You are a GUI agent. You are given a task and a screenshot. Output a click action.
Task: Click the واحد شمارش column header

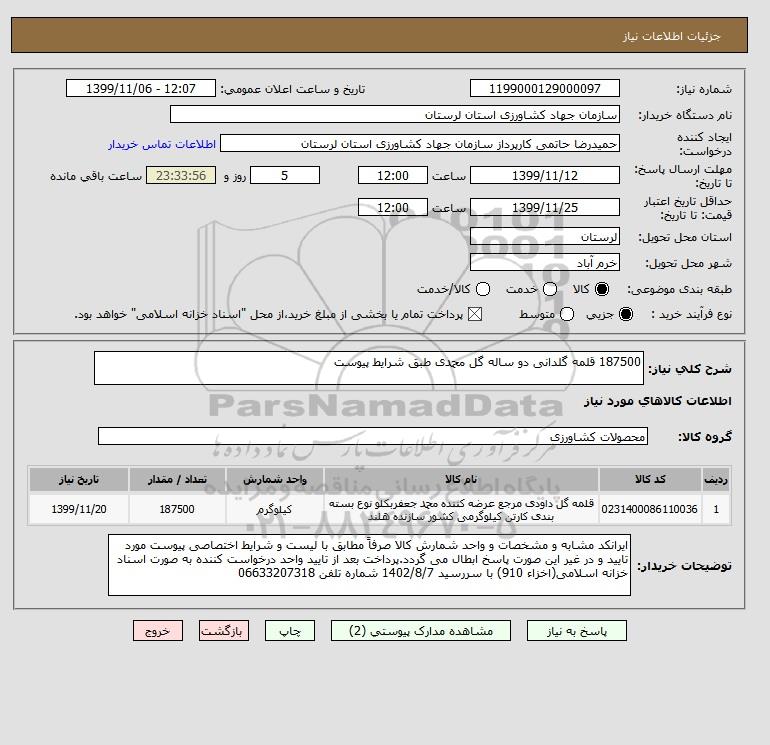(x=275, y=479)
